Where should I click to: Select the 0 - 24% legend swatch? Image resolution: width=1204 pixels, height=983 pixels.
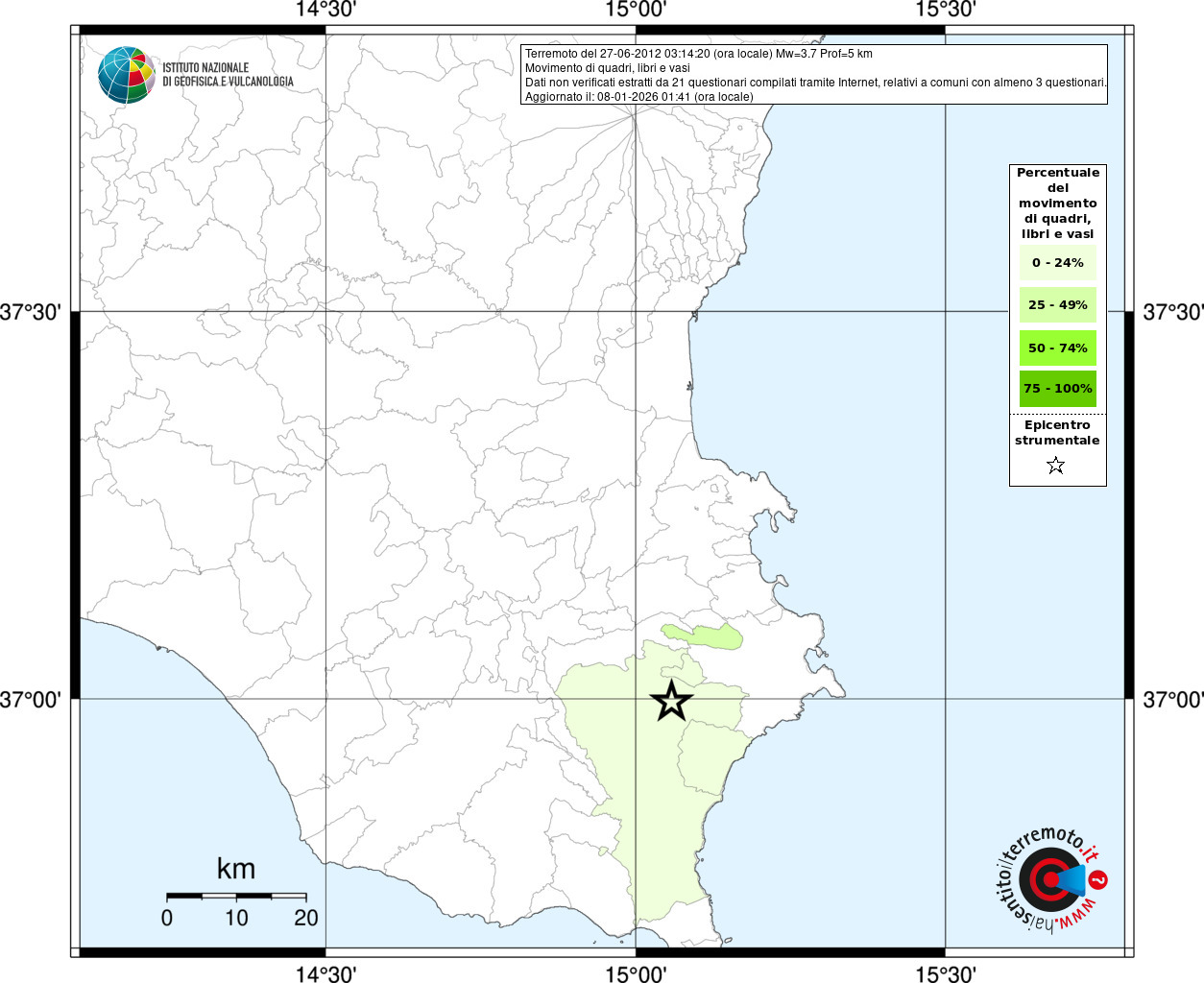click(x=1058, y=262)
